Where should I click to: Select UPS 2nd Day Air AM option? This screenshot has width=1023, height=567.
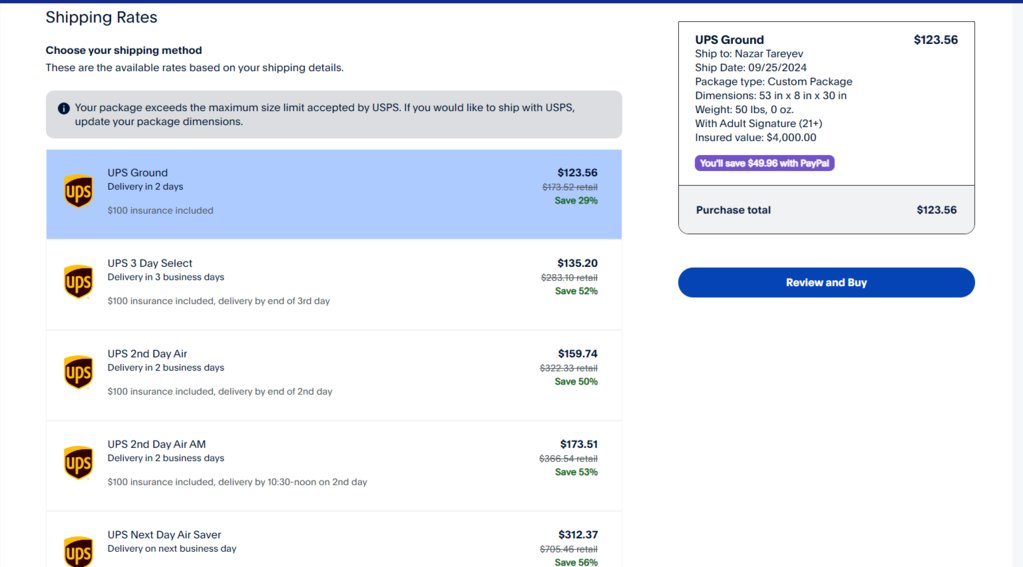tap(333, 466)
